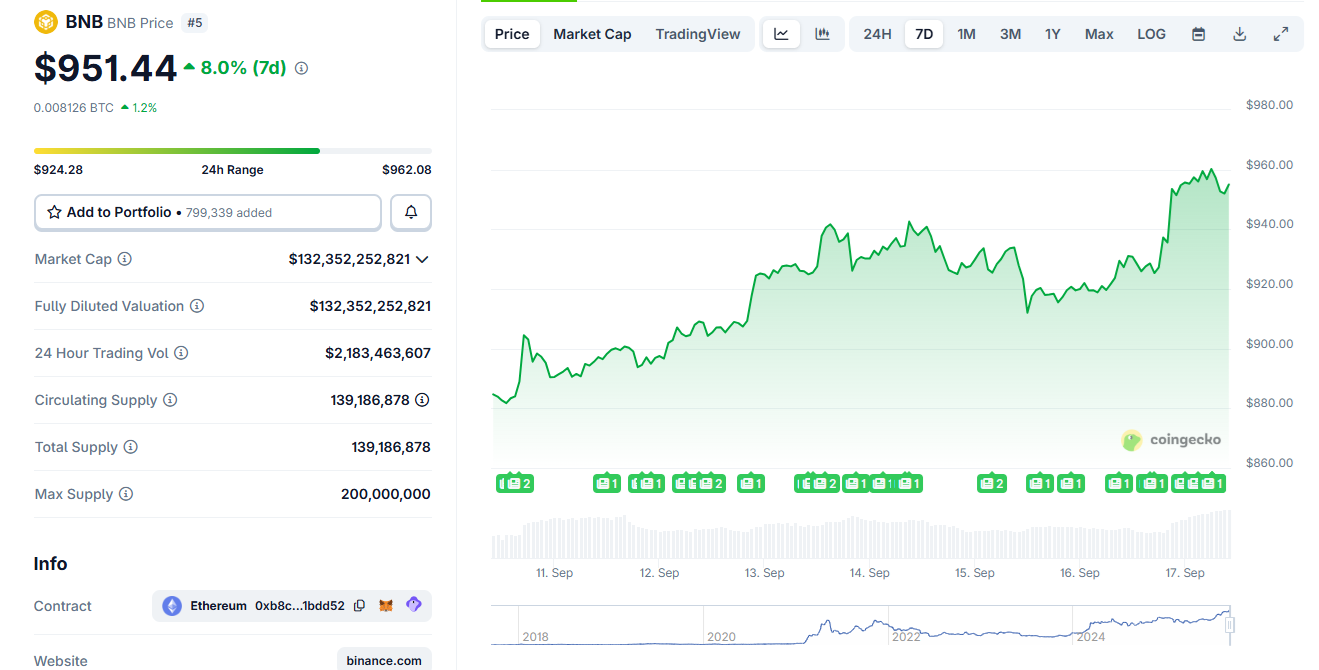
Task: Click the $2,183,463,607 trading volume value
Action: [378, 353]
